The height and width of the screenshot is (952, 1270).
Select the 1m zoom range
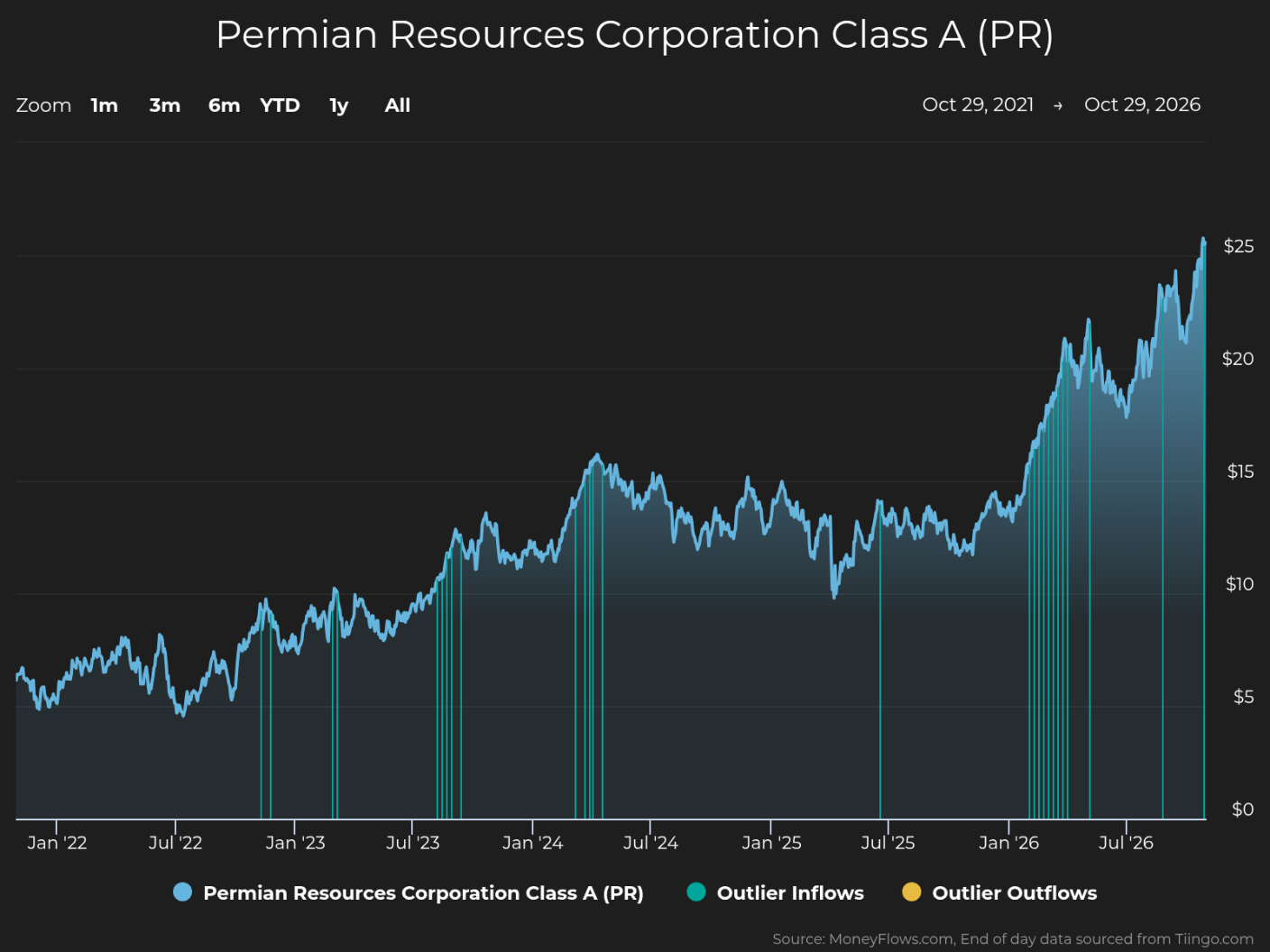click(105, 105)
